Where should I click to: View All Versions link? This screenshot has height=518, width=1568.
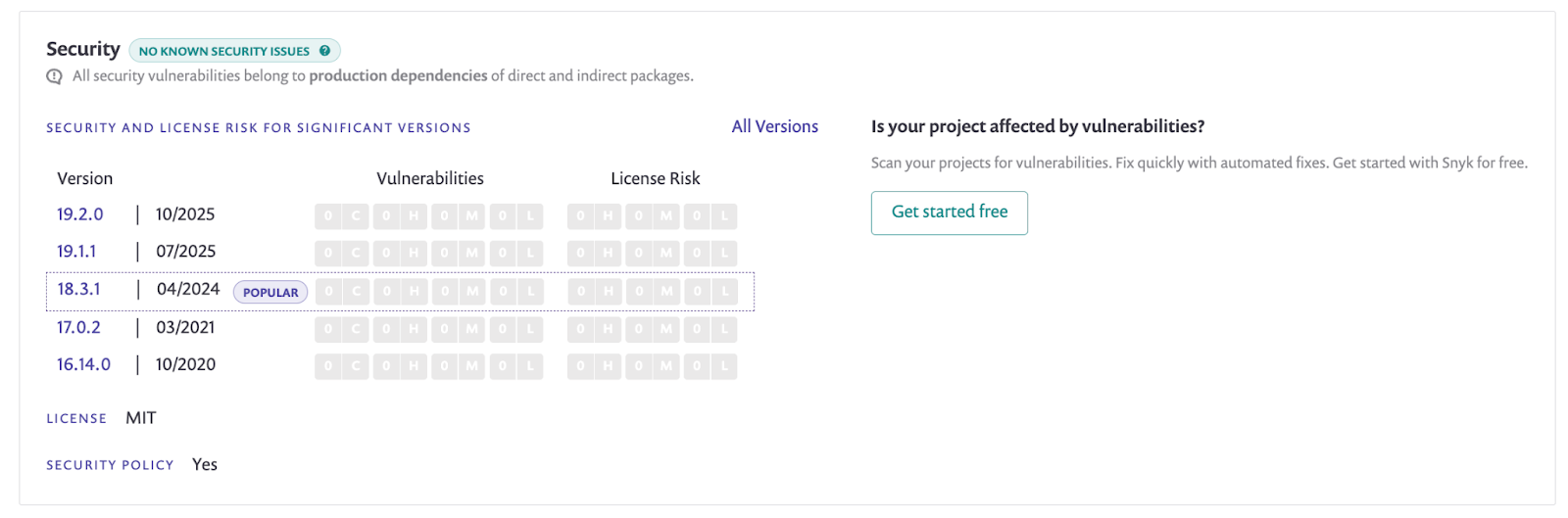pyautogui.click(x=774, y=126)
